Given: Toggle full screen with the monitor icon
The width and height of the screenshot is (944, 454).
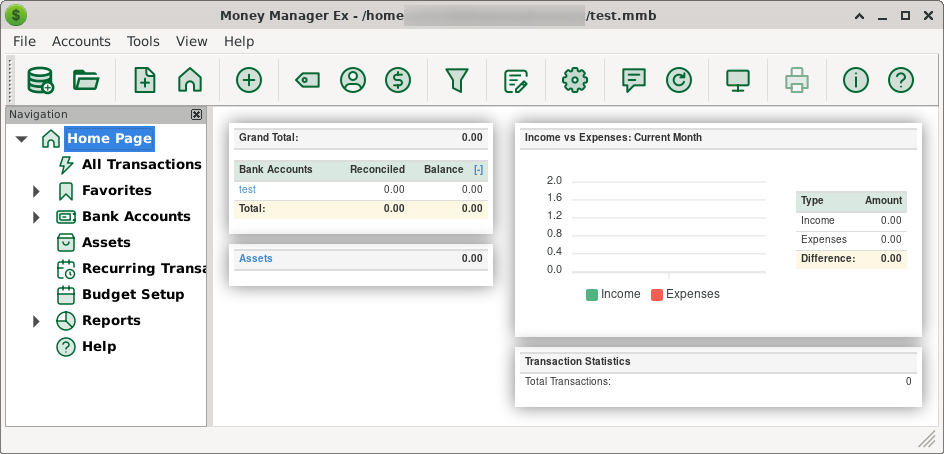Looking at the screenshot, I should point(738,81).
